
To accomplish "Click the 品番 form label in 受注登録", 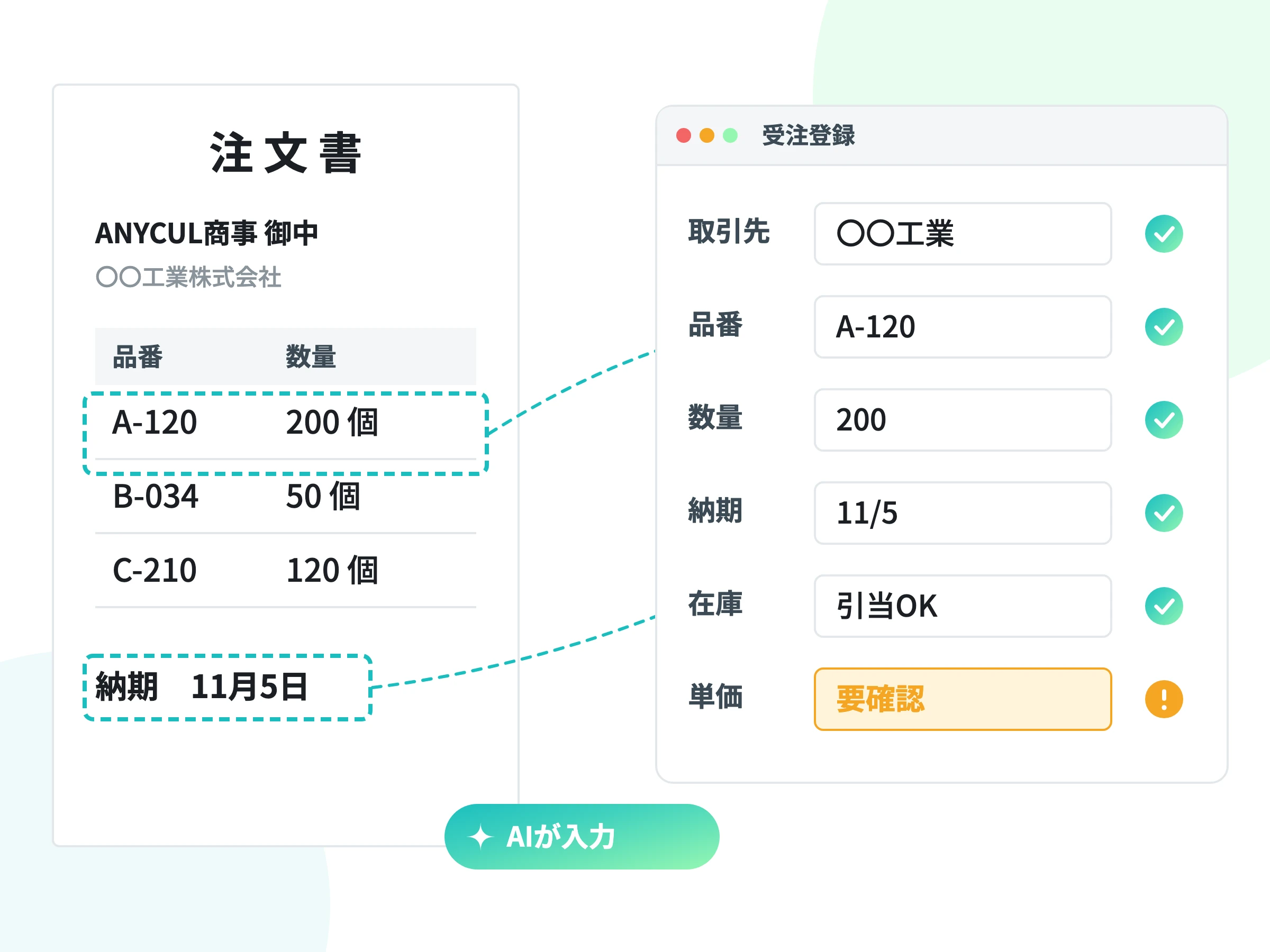I will [x=715, y=324].
